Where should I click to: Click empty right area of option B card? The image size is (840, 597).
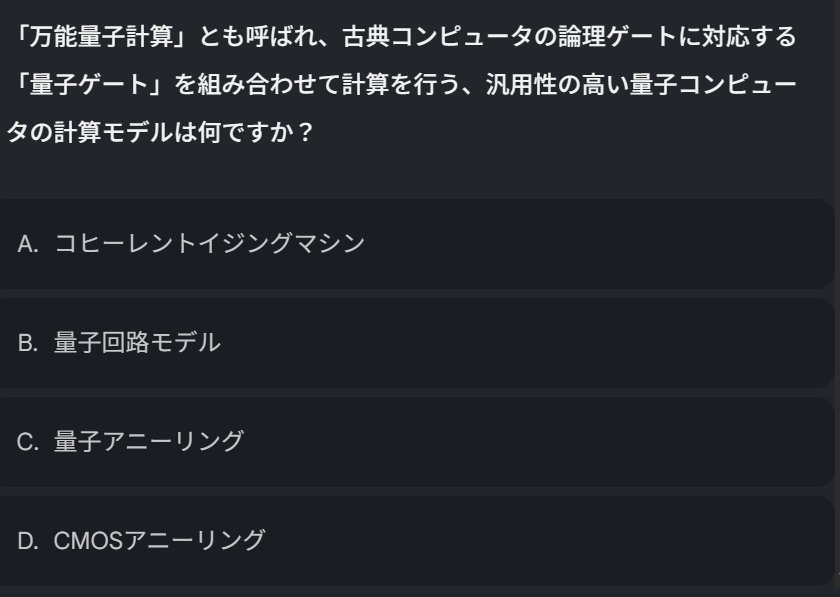(x=600, y=343)
